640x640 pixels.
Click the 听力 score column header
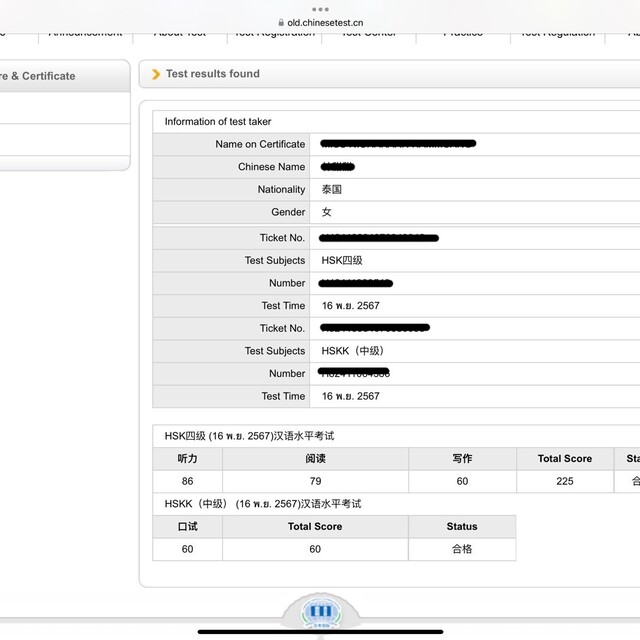click(187, 459)
